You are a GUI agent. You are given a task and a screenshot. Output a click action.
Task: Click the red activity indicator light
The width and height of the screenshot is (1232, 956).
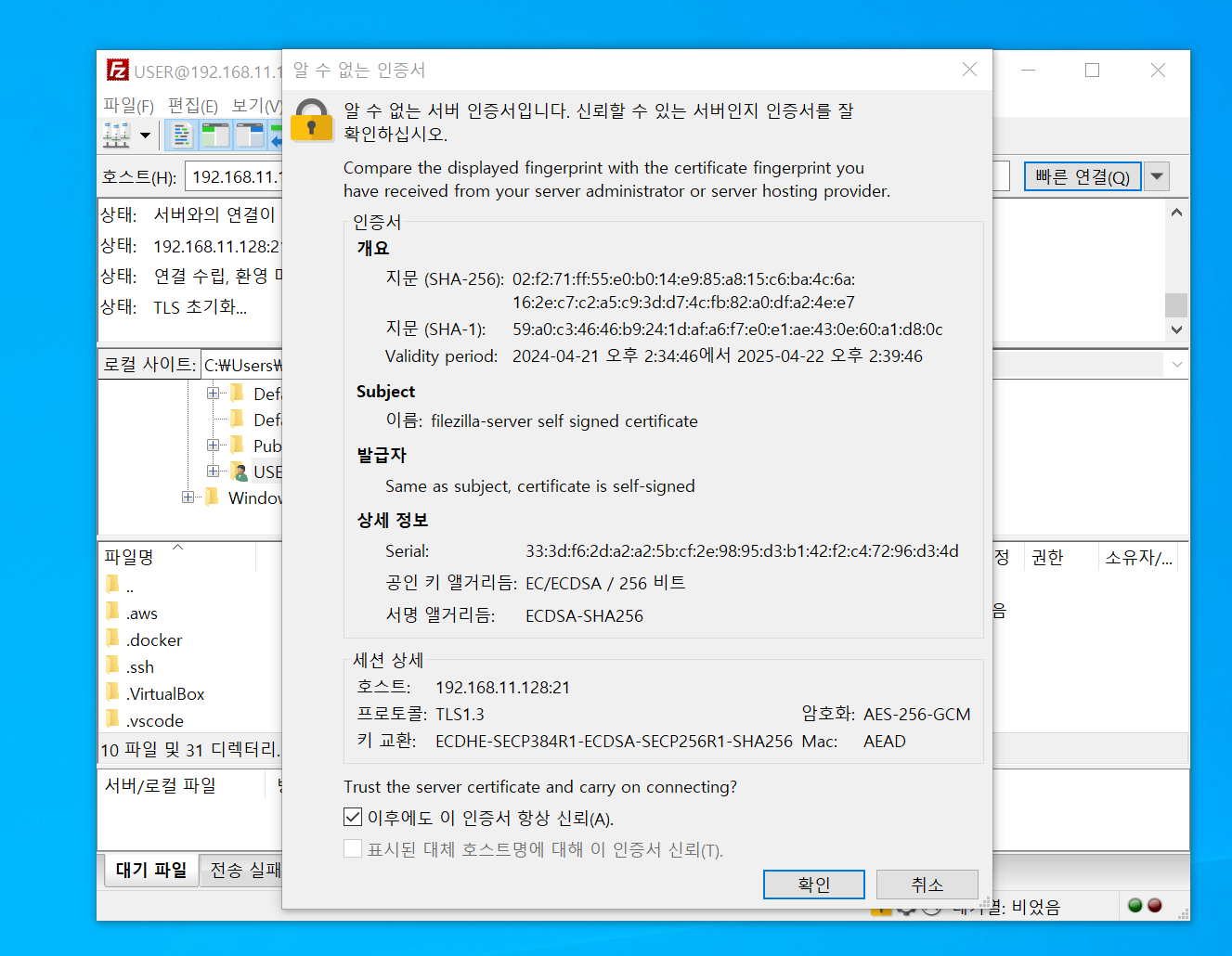1155,905
